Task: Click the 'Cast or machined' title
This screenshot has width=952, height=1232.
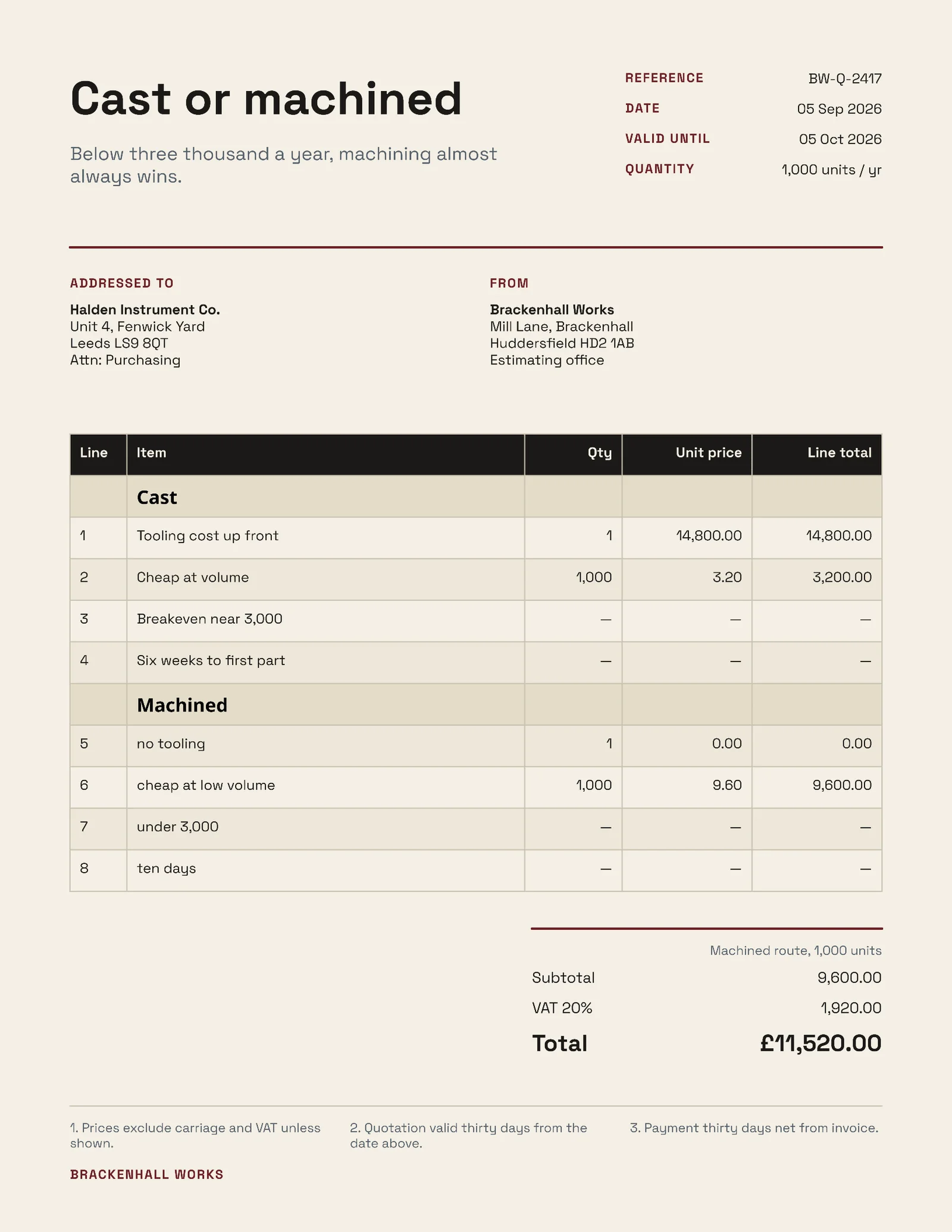Action: 266,99
